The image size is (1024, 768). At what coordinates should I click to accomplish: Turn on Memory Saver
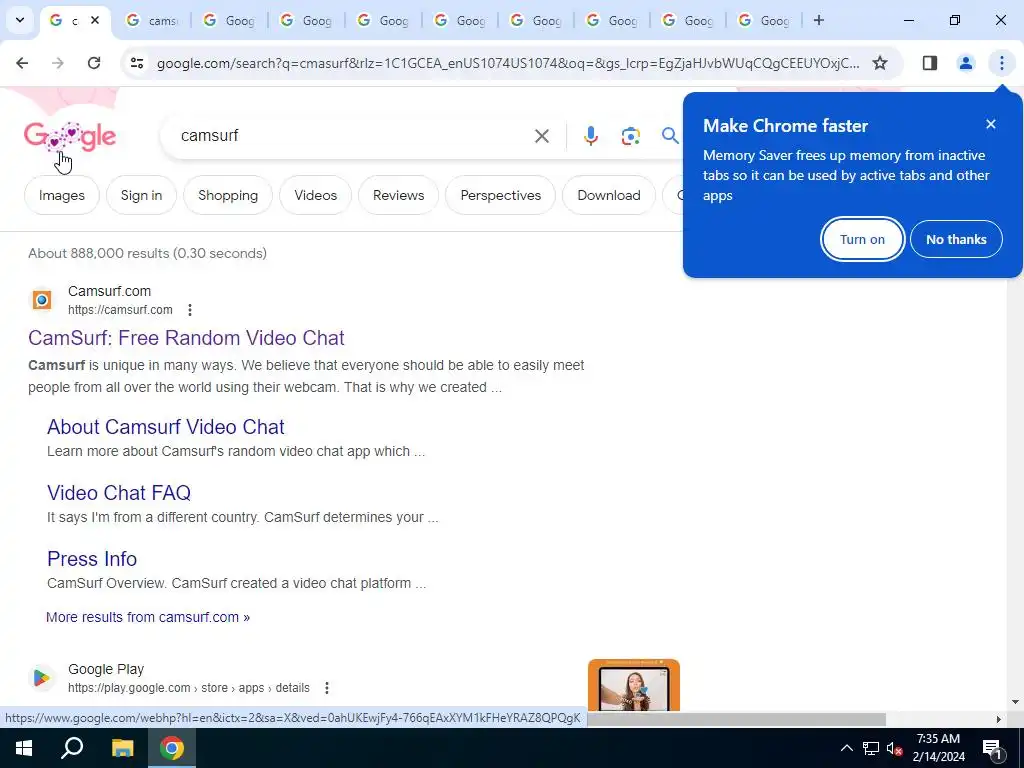point(862,239)
